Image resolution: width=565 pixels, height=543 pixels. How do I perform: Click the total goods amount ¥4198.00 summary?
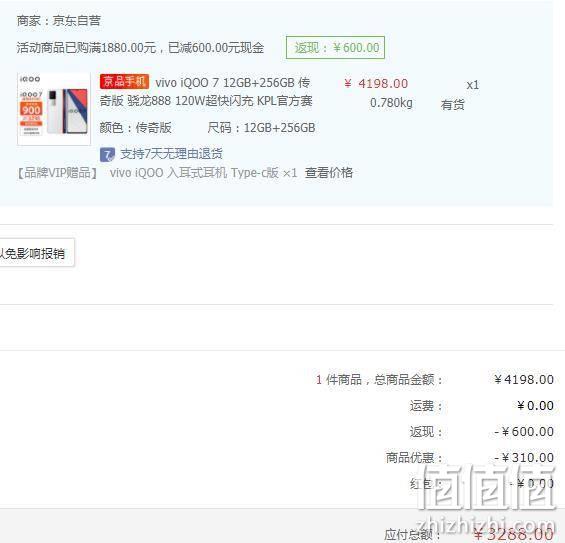[x=524, y=379]
